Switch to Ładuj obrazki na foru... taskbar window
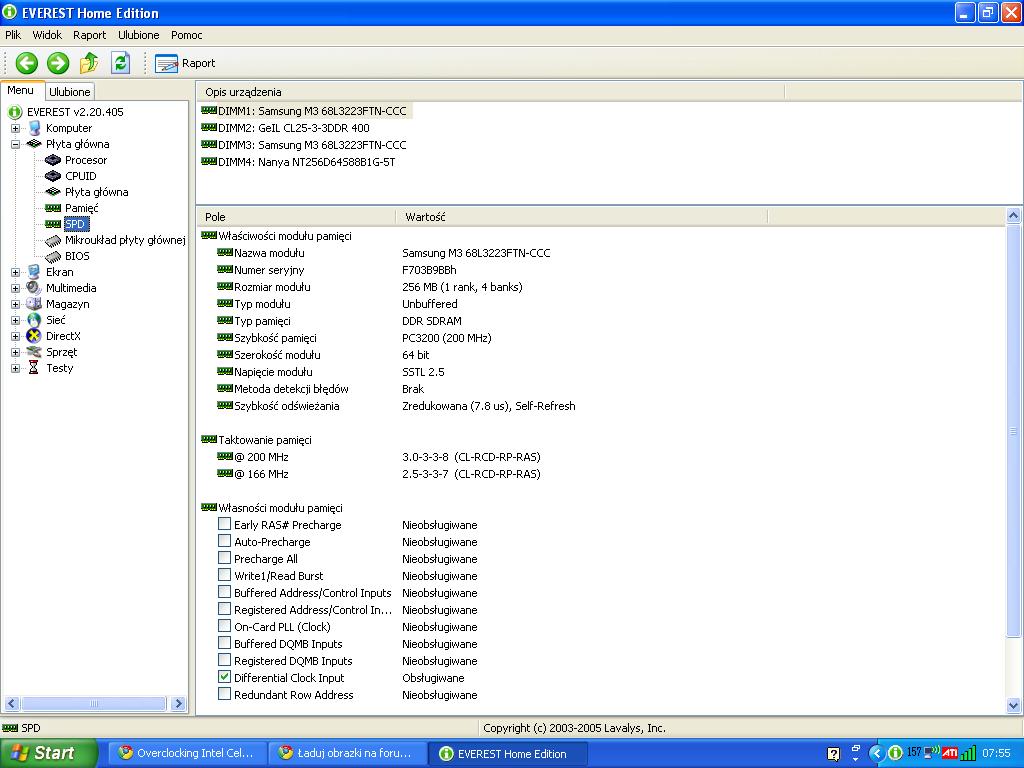This screenshot has height=768, width=1024. click(347, 753)
